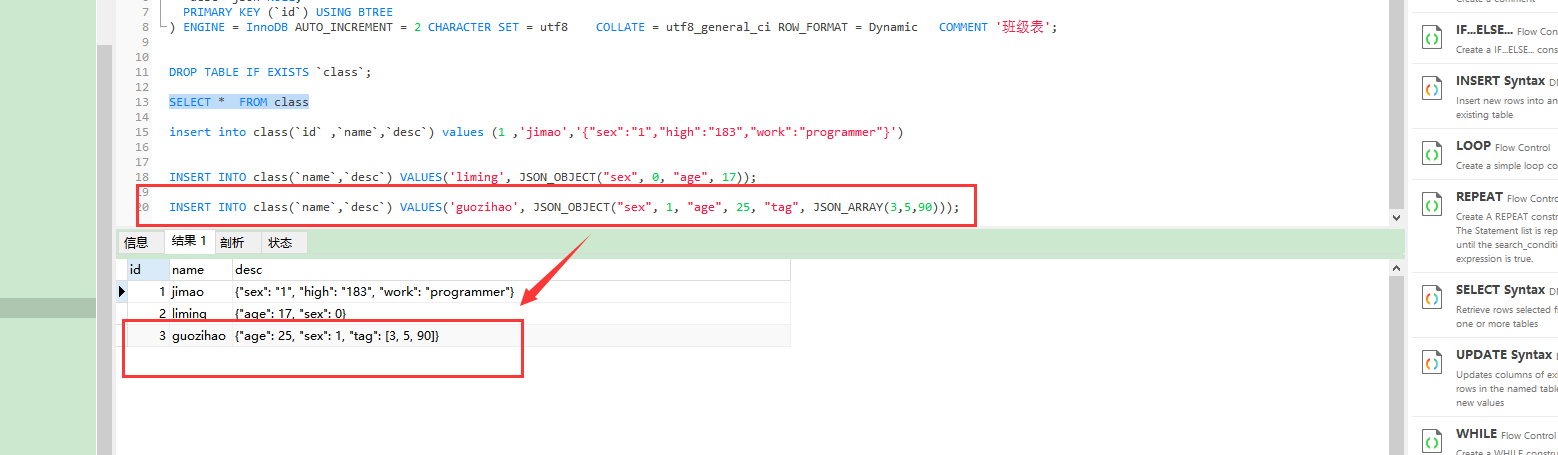Click the highlighted SELECT * FROM class line
The width and height of the screenshot is (1558, 455).
click(239, 102)
